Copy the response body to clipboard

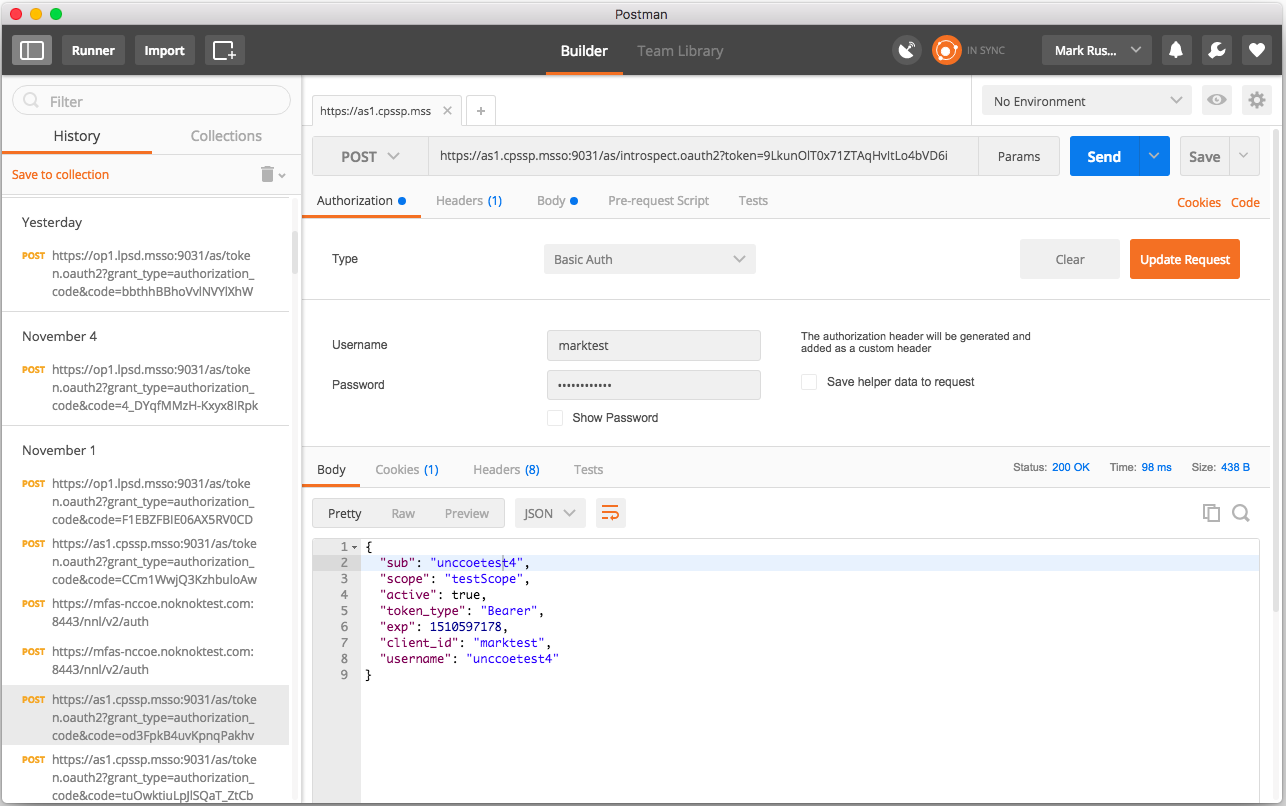(1211, 513)
